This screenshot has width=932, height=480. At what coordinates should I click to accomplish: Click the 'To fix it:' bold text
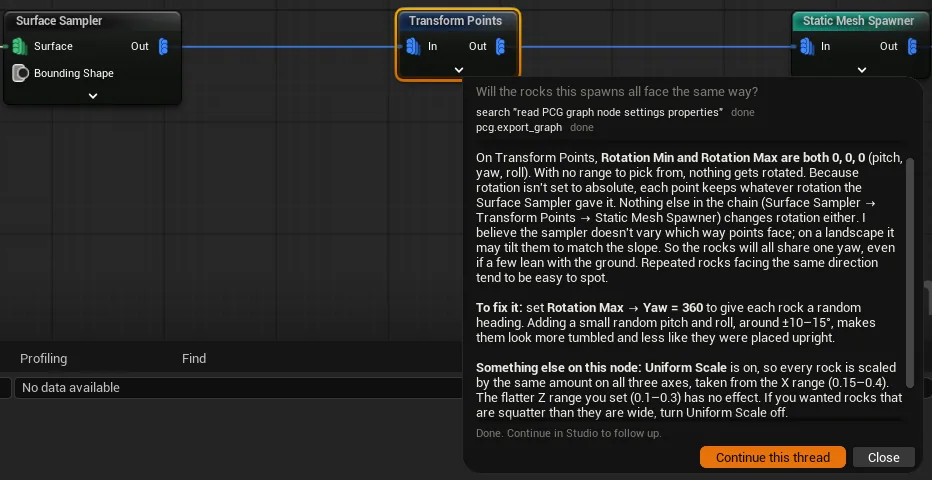click(x=499, y=308)
